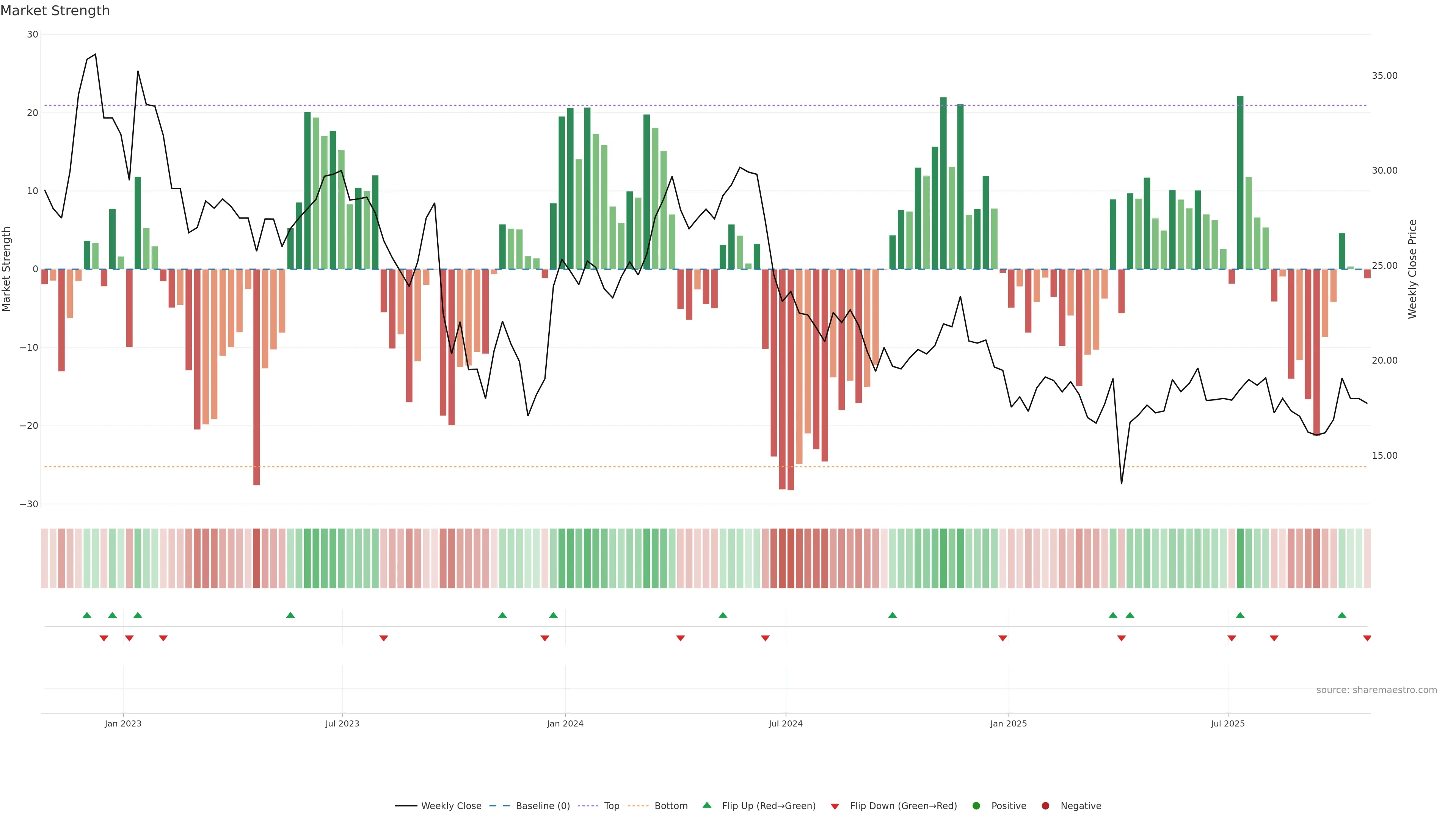Viewport: 1456px width, 819px height.
Task: Click the source: sharemaestro.com text
Action: tap(1376, 690)
